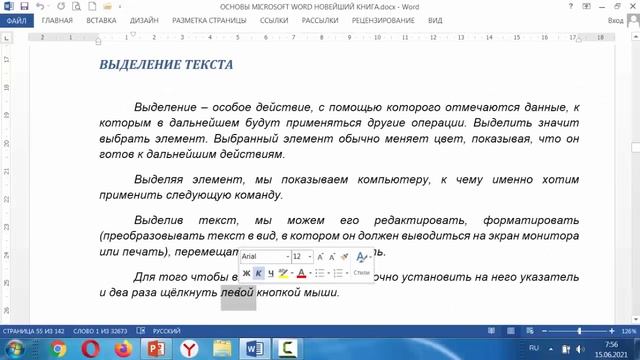This screenshot has height=360, width=640.
Task: Open the numbering library dropdown arrow
Action: click(x=347, y=273)
